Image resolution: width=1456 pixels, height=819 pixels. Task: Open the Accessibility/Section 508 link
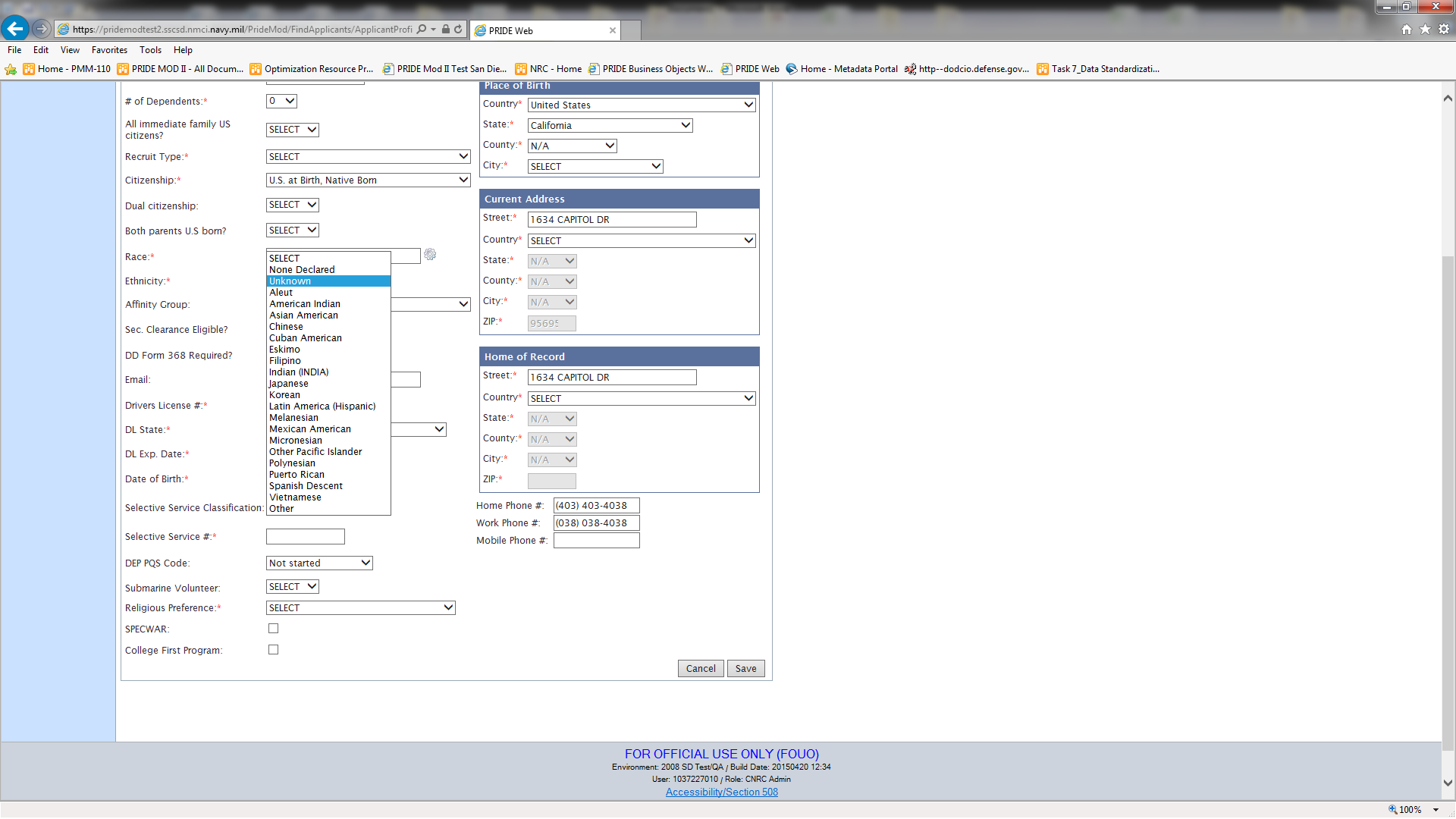click(x=721, y=792)
